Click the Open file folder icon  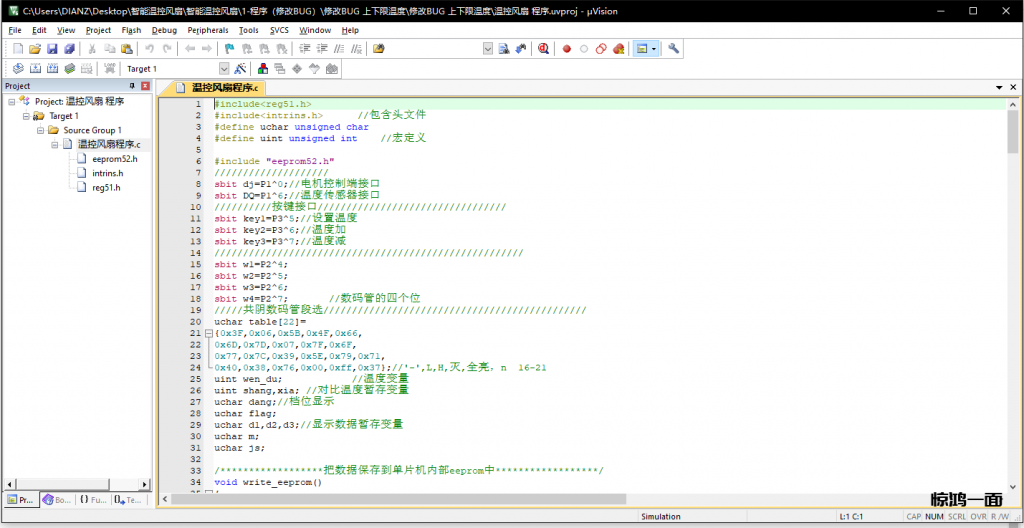click(x=35, y=48)
